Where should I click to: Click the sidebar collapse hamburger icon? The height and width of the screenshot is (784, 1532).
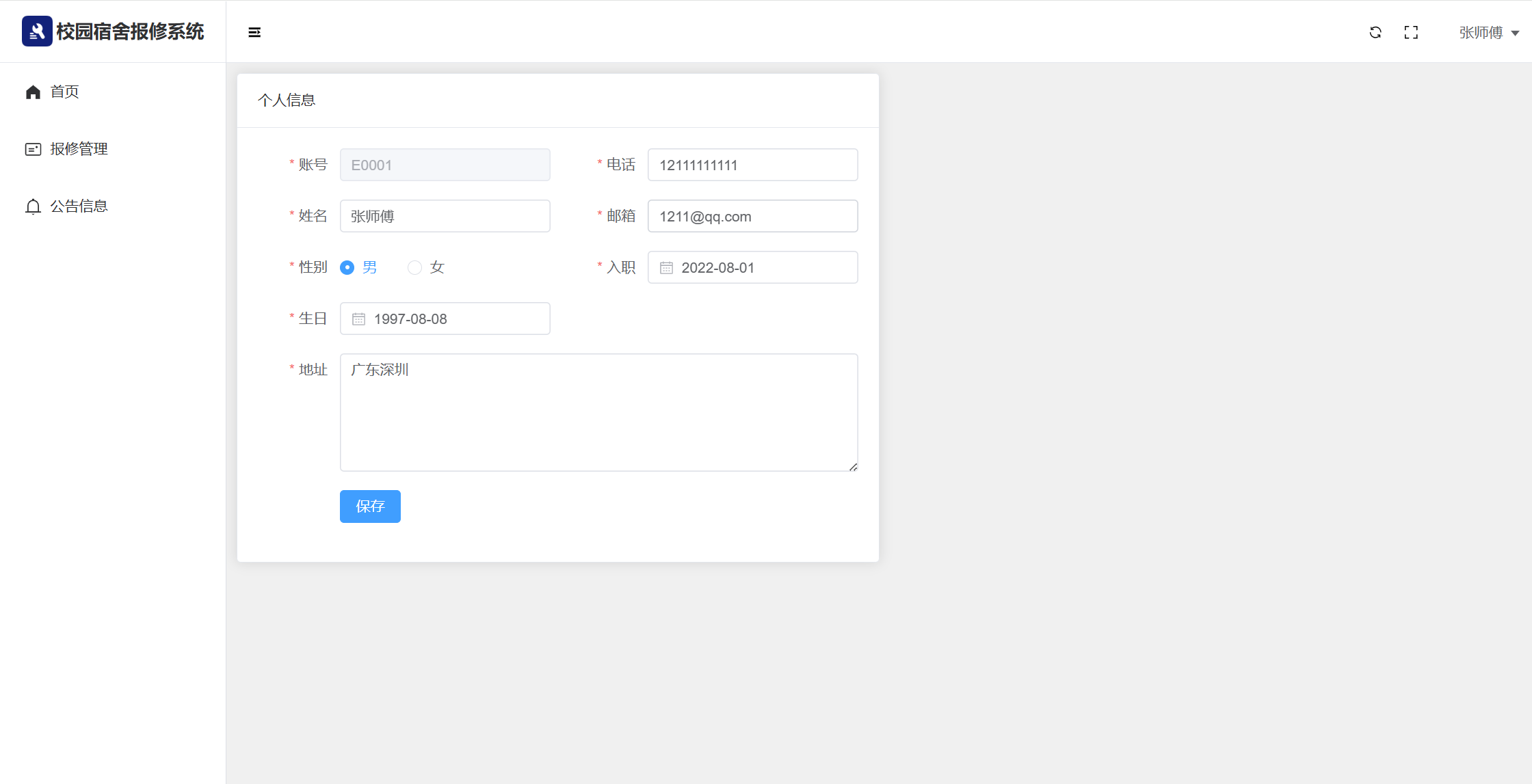[x=254, y=32]
